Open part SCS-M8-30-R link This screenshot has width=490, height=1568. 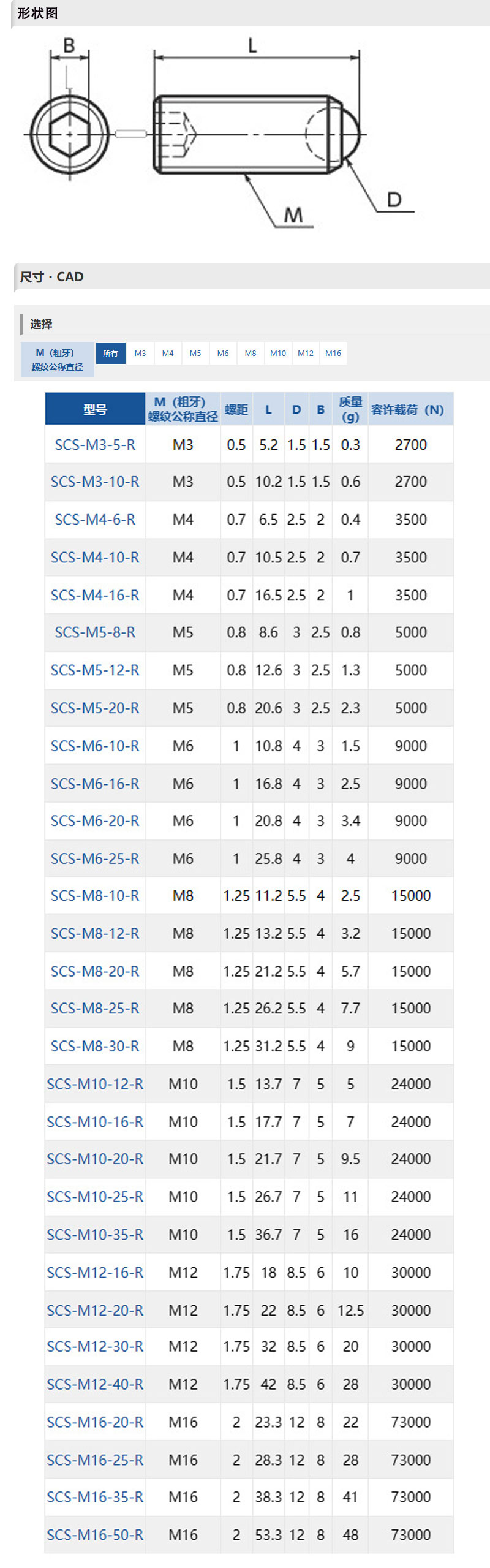click(x=95, y=1046)
